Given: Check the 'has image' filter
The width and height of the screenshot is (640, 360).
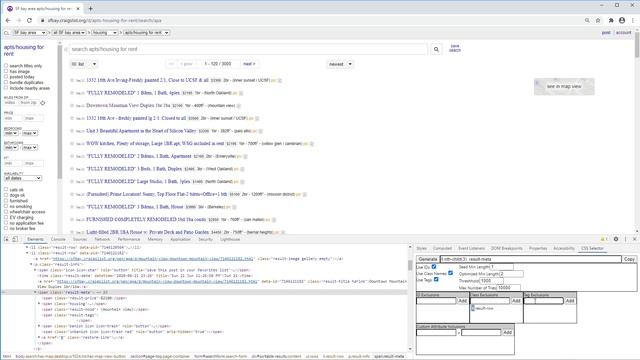Looking at the screenshot, I should click(6, 71).
